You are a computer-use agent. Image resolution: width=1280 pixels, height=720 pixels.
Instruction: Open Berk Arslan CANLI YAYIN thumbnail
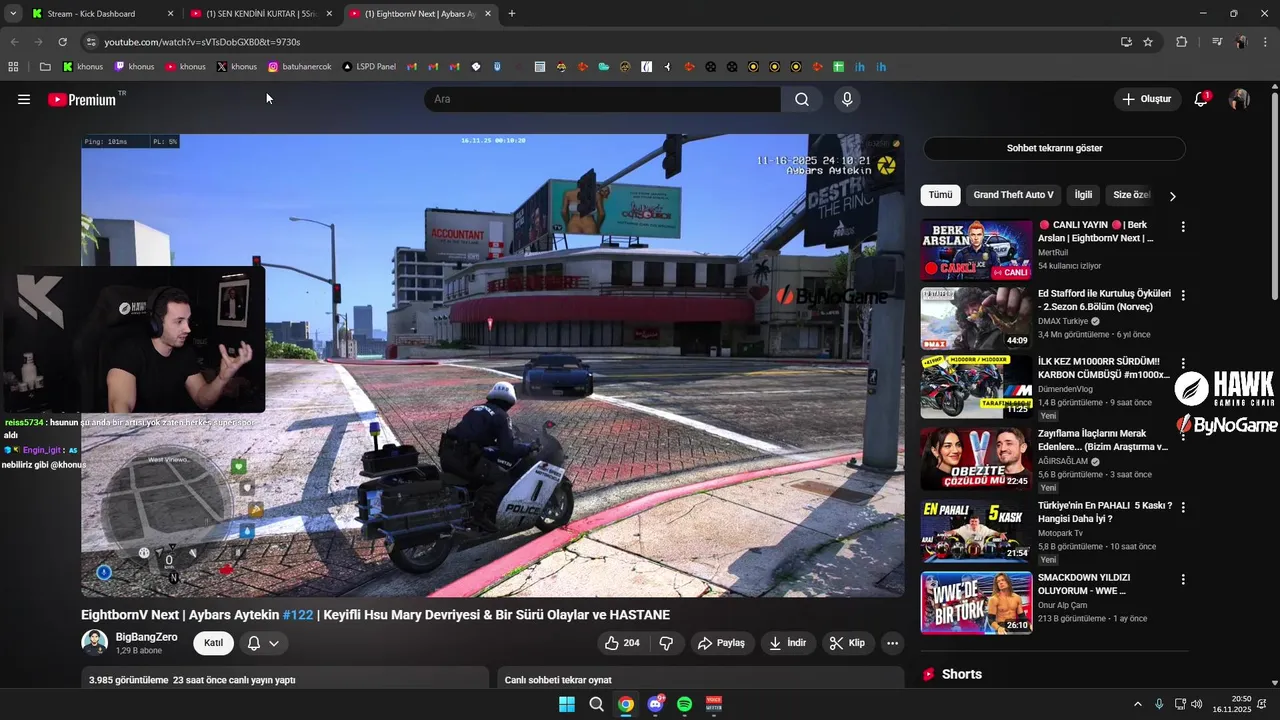(976, 250)
